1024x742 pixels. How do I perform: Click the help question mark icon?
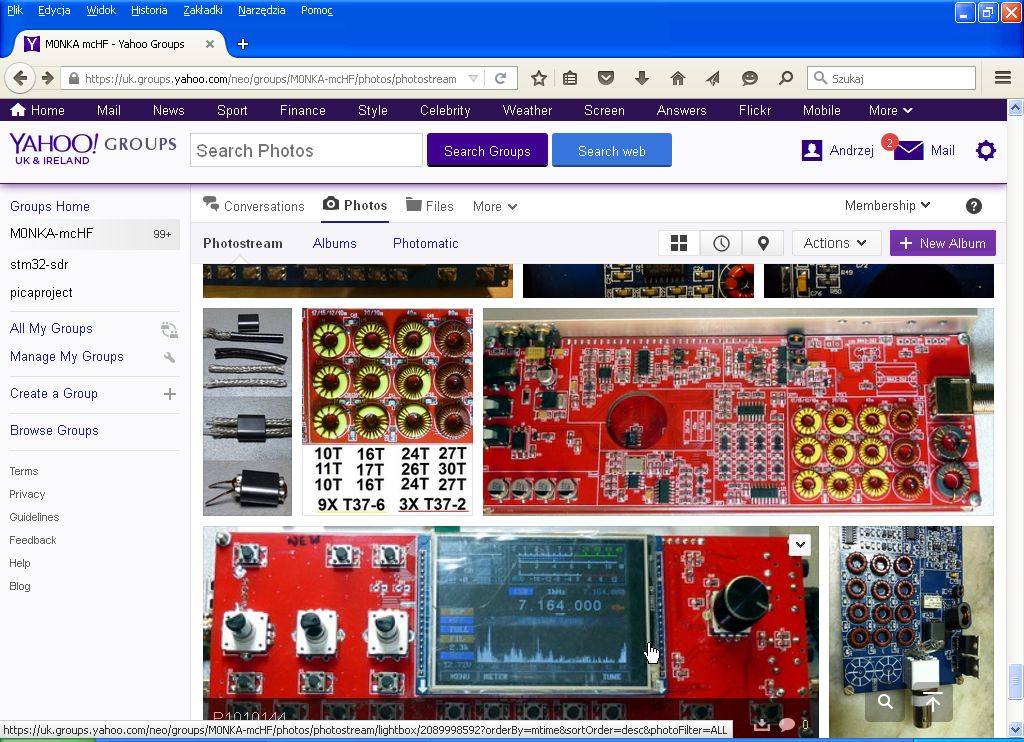tap(973, 206)
